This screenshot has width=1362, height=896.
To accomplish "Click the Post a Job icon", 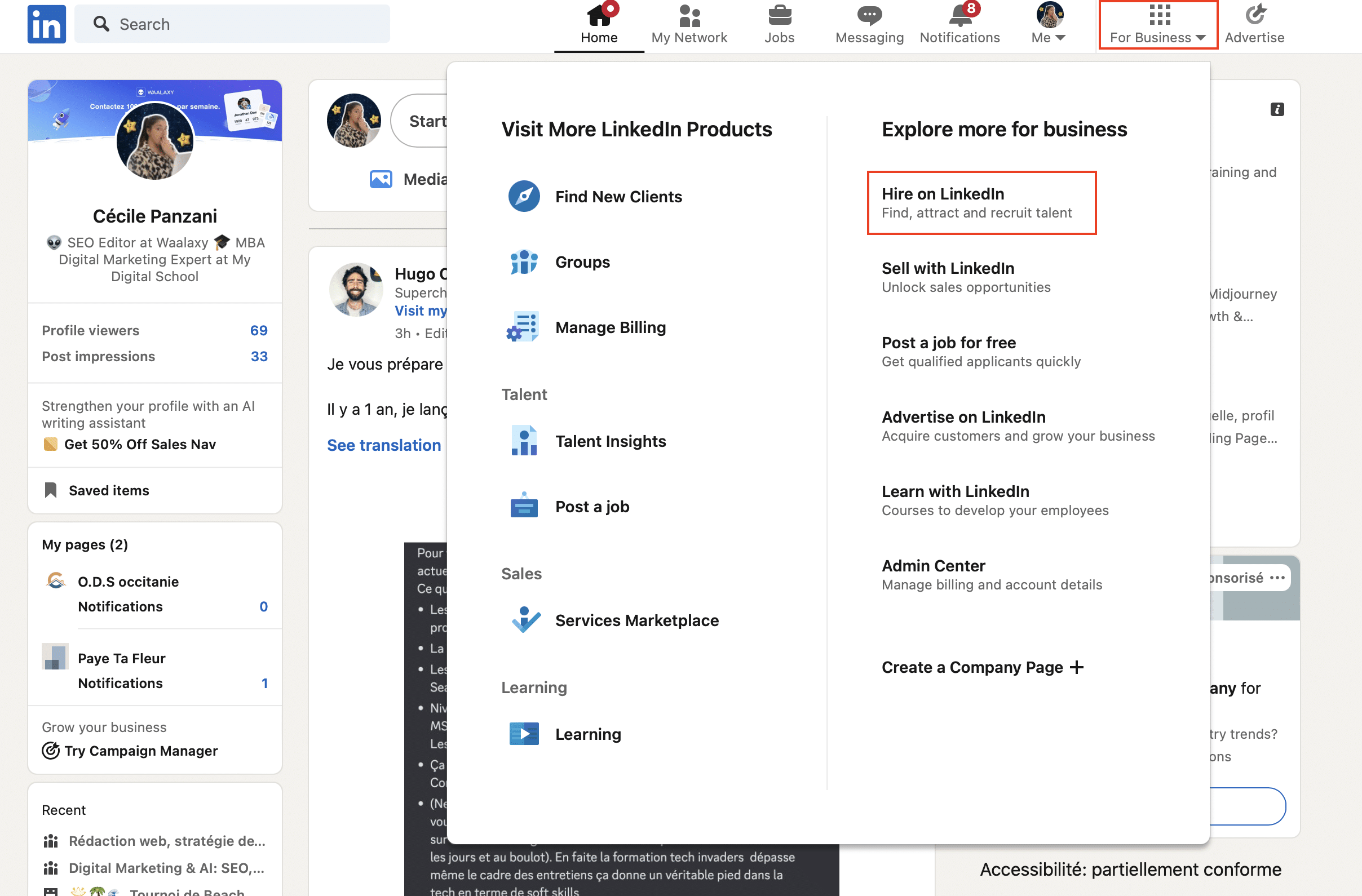I will tap(524, 506).
